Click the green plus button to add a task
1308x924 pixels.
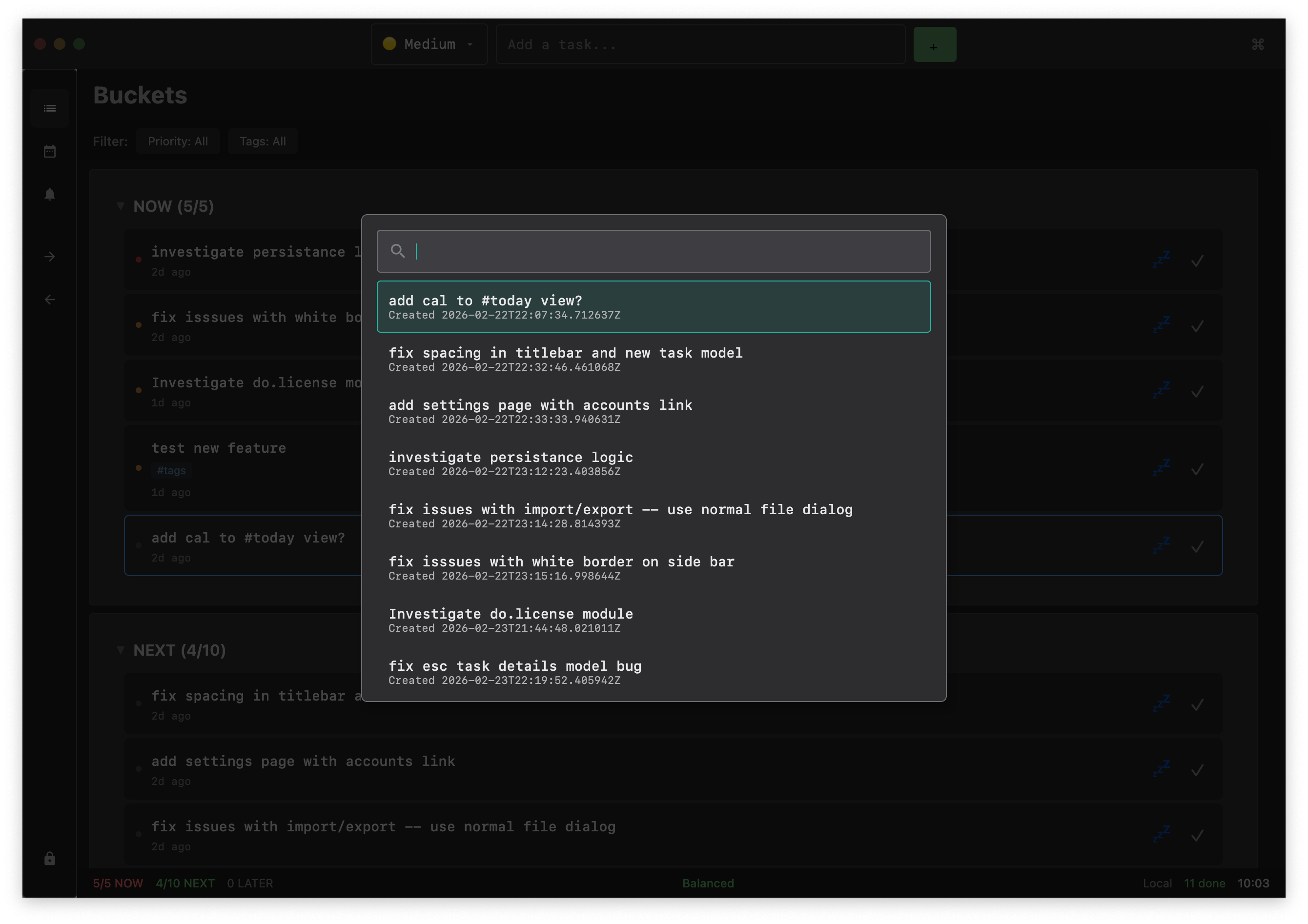coord(934,44)
